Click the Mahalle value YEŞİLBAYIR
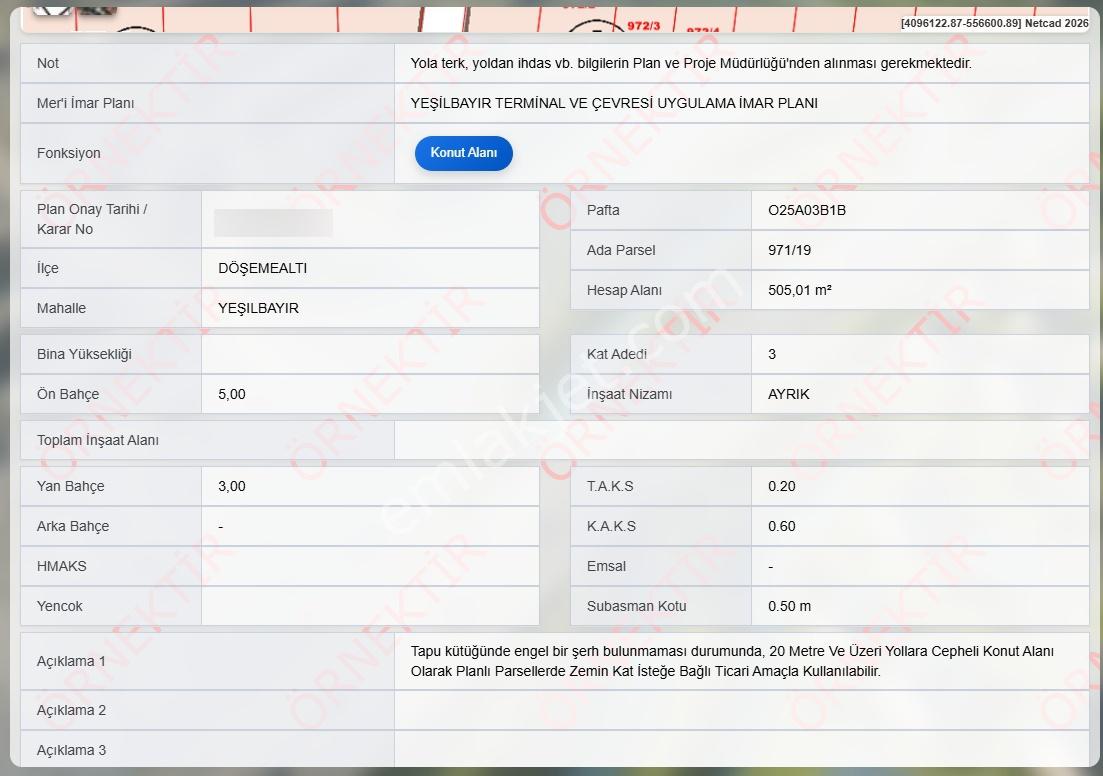Viewport: 1103px width, 776px height. pos(258,308)
